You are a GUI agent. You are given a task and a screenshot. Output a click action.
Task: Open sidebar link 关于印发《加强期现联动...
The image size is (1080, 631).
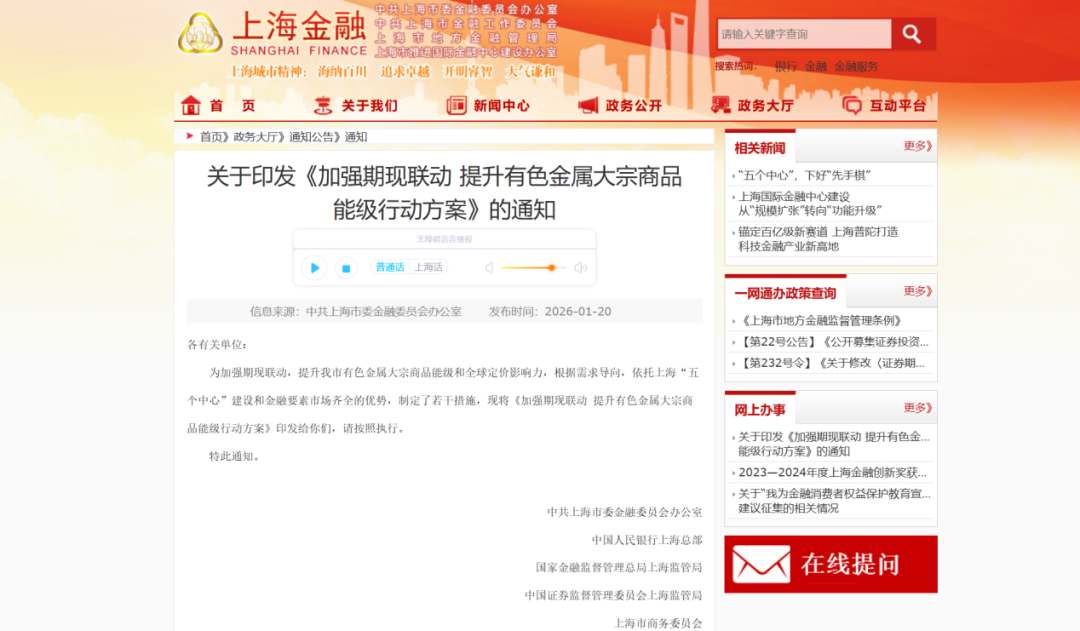coord(833,444)
